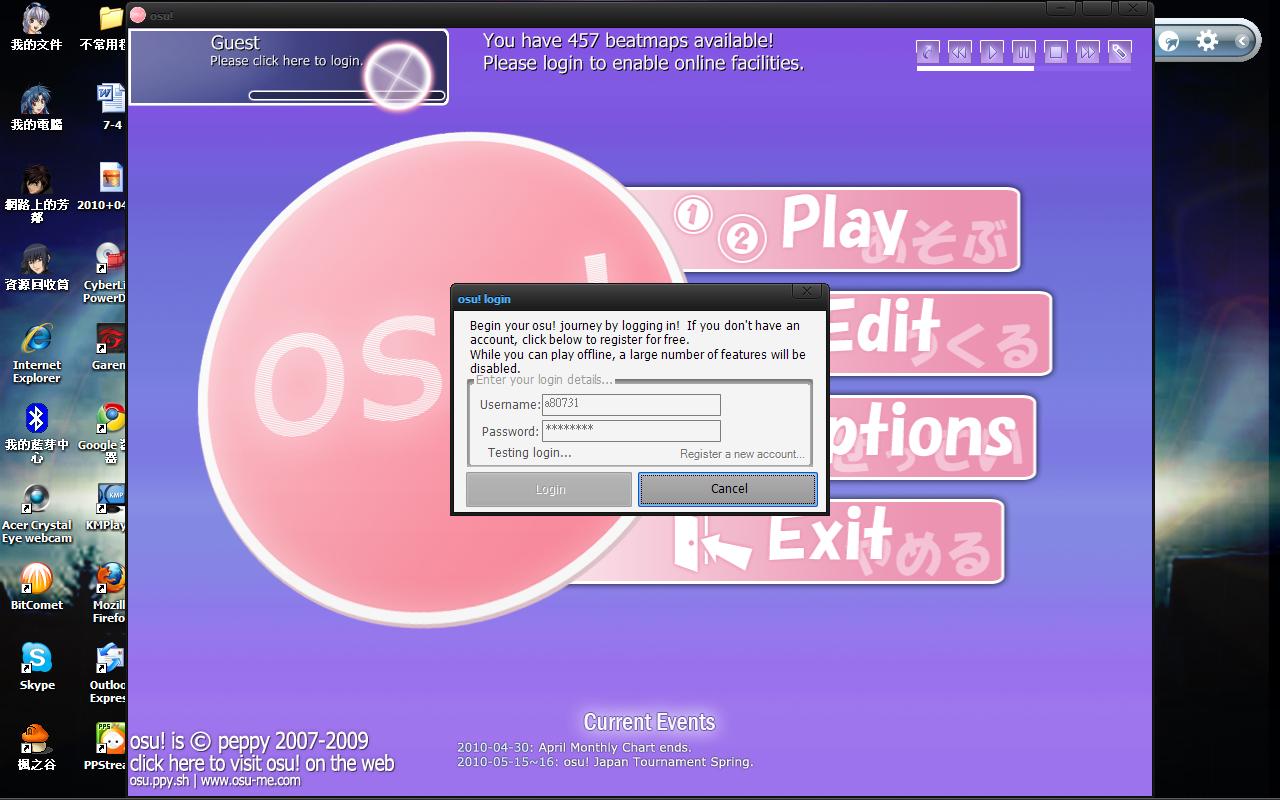The height and width of the screenshot is (800, 1280).
Task: Open the mushroom game desktop icon
Action: 37,746
